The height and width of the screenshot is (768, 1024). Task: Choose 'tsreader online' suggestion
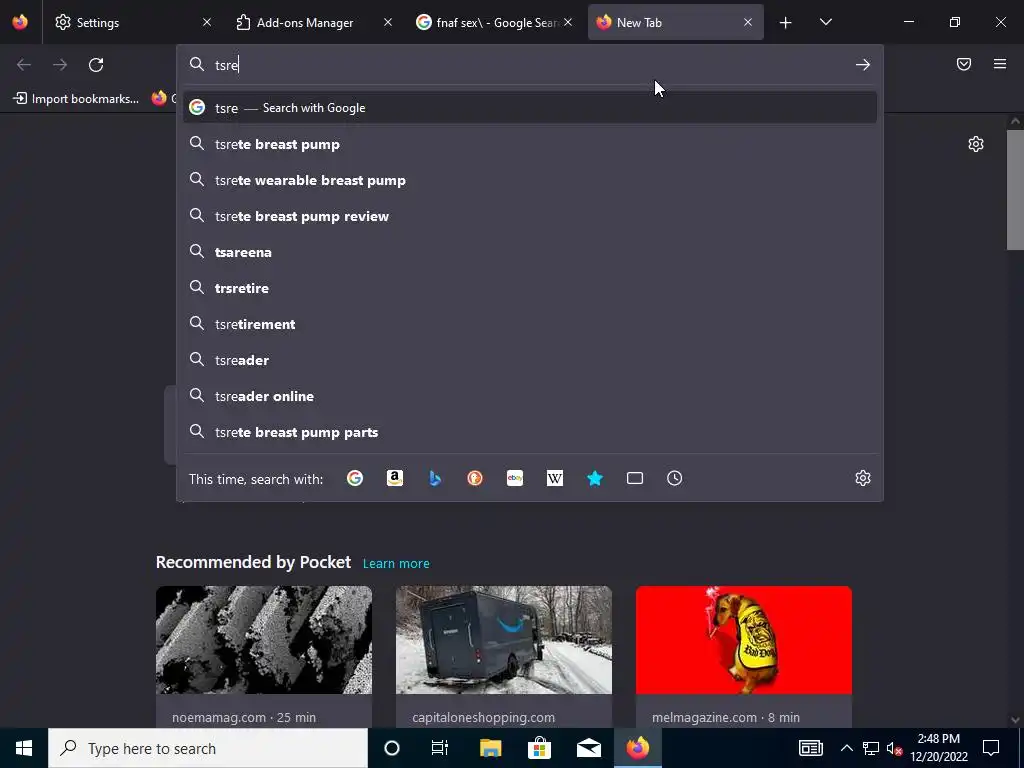click(530, 396)
